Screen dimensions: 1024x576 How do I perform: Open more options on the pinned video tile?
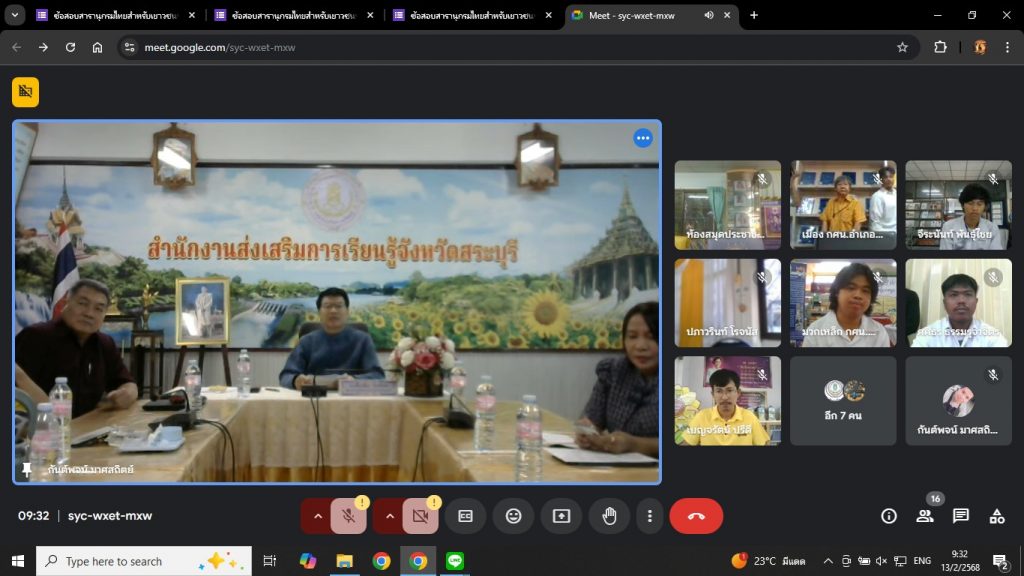[643, 138]
